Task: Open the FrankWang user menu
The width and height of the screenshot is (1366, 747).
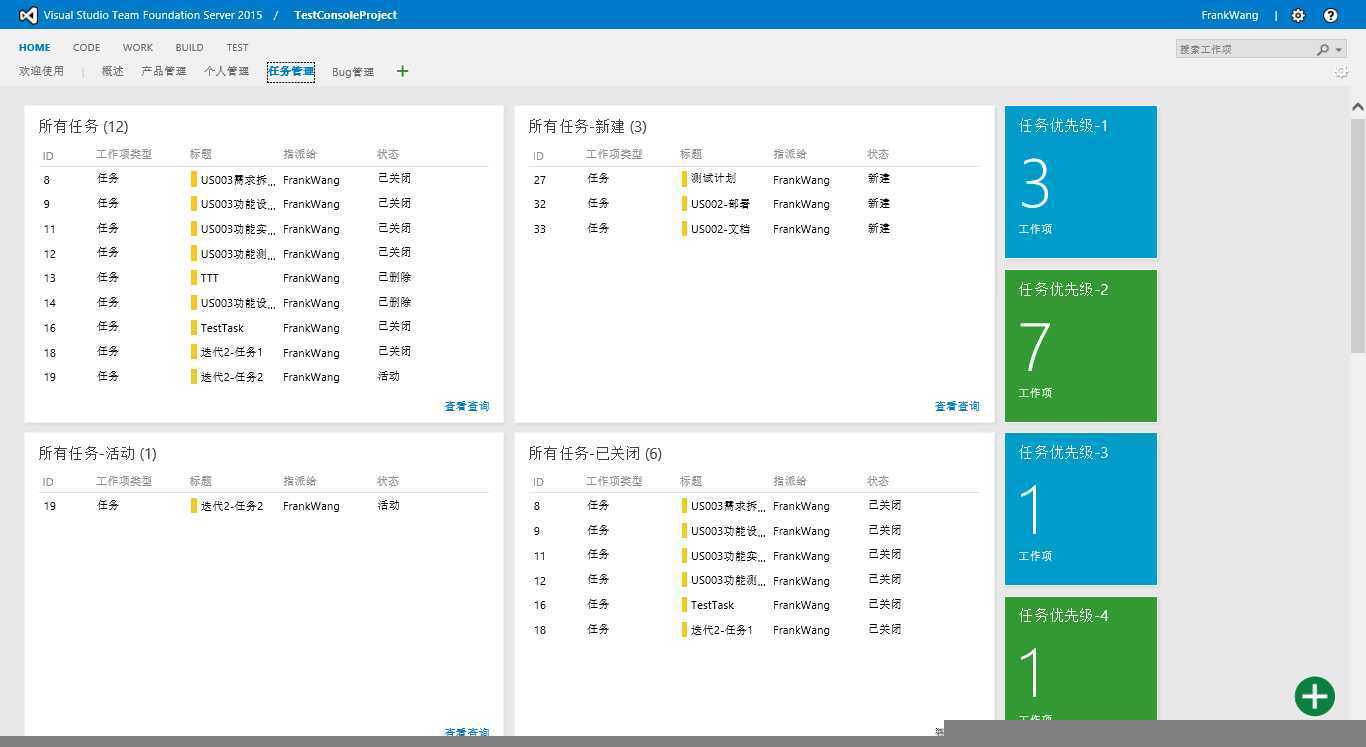Action: pyautogui.click(x=1230, y=15)
